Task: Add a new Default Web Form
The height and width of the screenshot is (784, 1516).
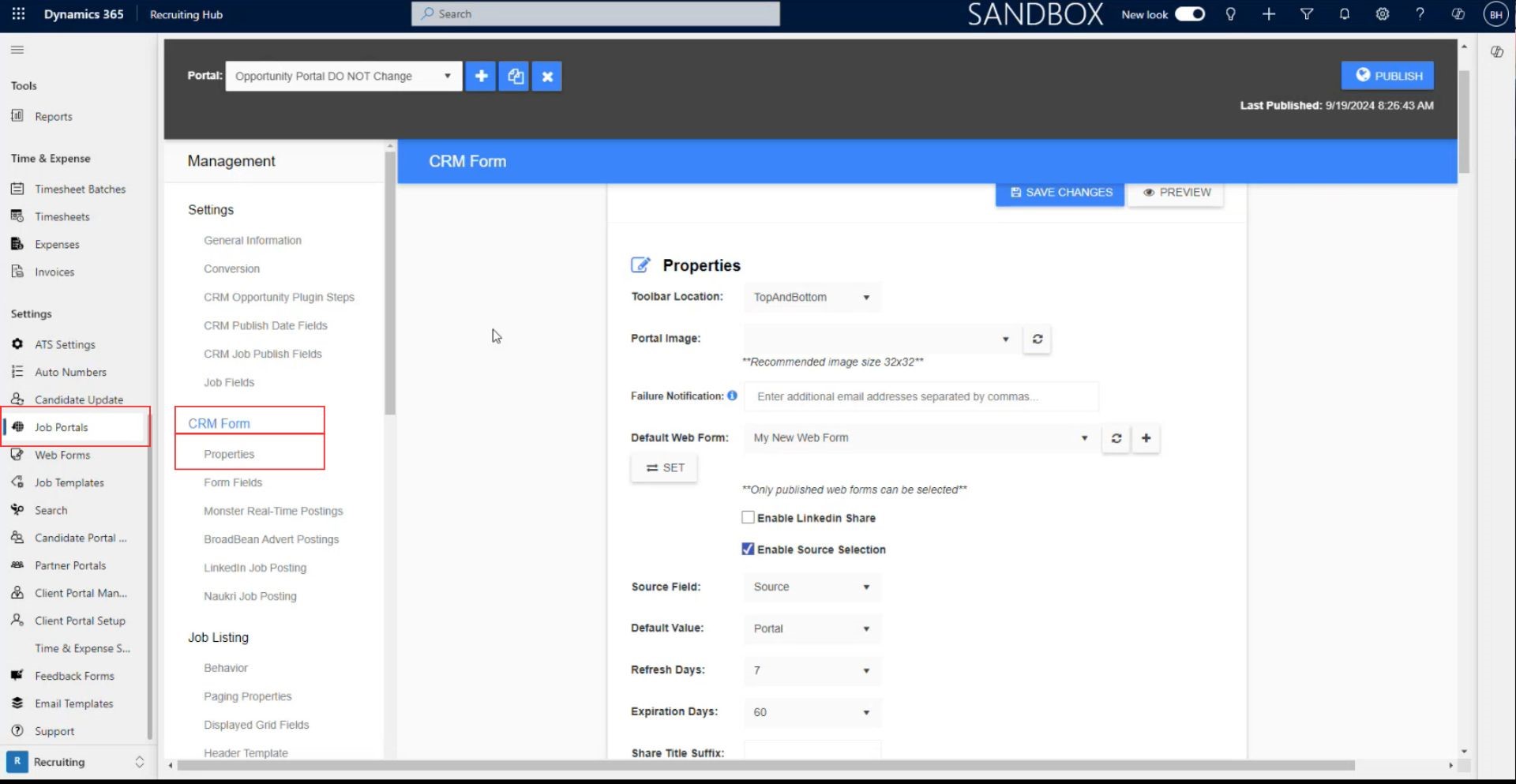Action: 1146,438
